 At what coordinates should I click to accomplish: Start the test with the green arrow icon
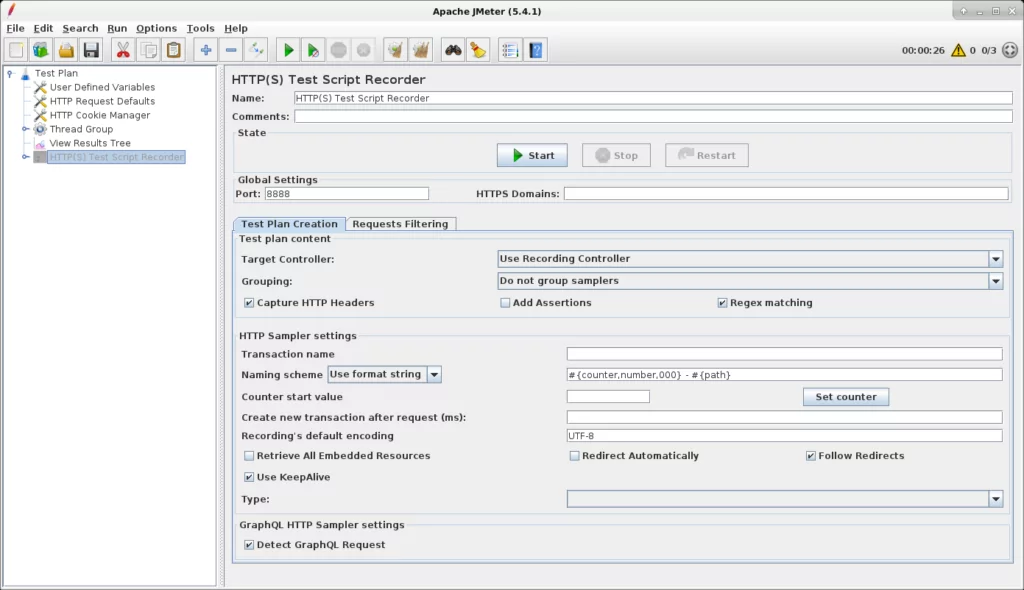click(288, 50)
